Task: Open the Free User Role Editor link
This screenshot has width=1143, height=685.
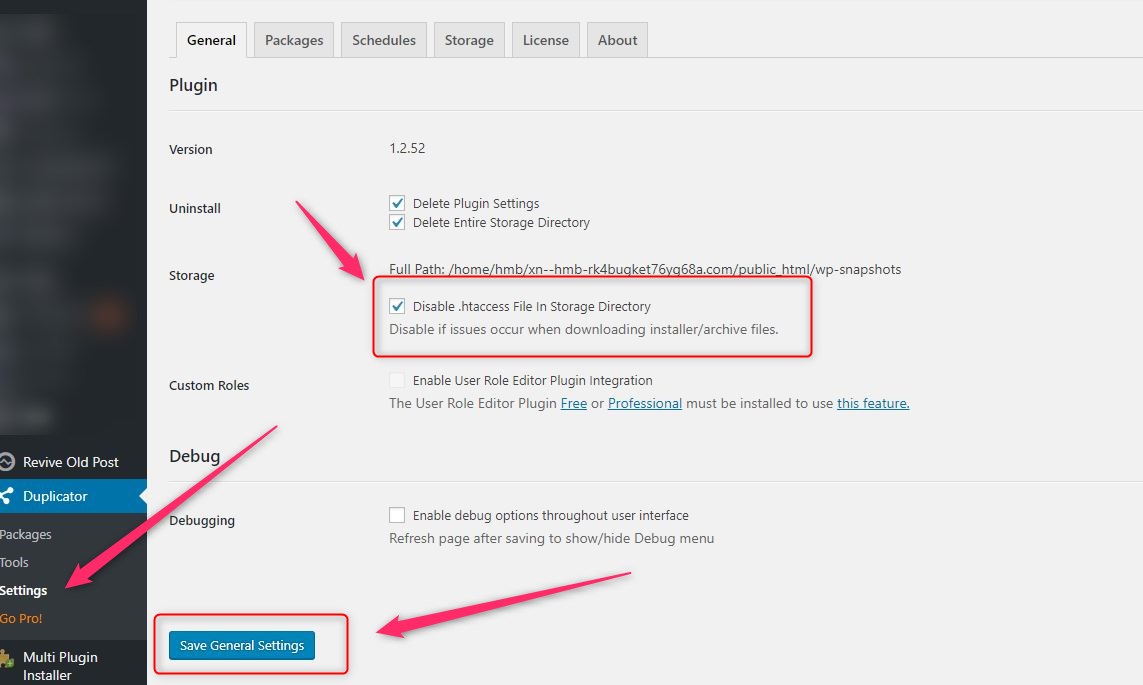Action: (x=574, y=403)
